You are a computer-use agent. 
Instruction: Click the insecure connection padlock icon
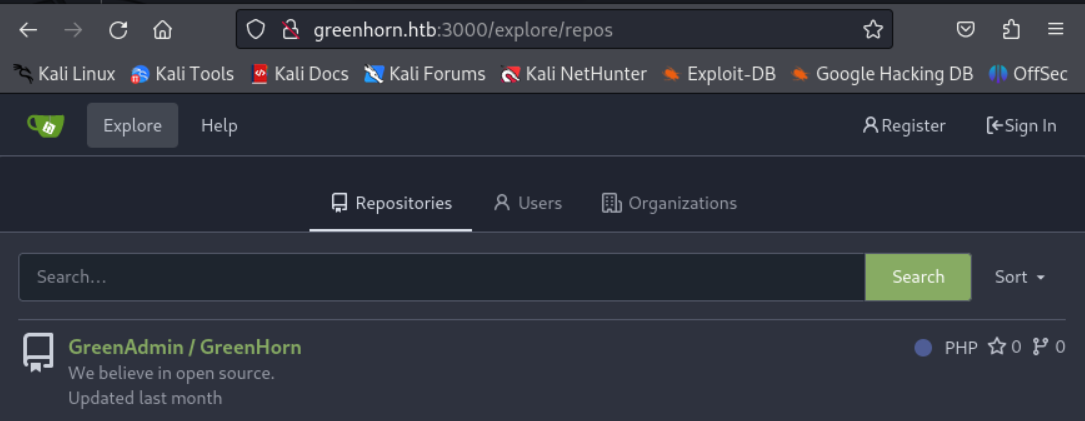290,30
